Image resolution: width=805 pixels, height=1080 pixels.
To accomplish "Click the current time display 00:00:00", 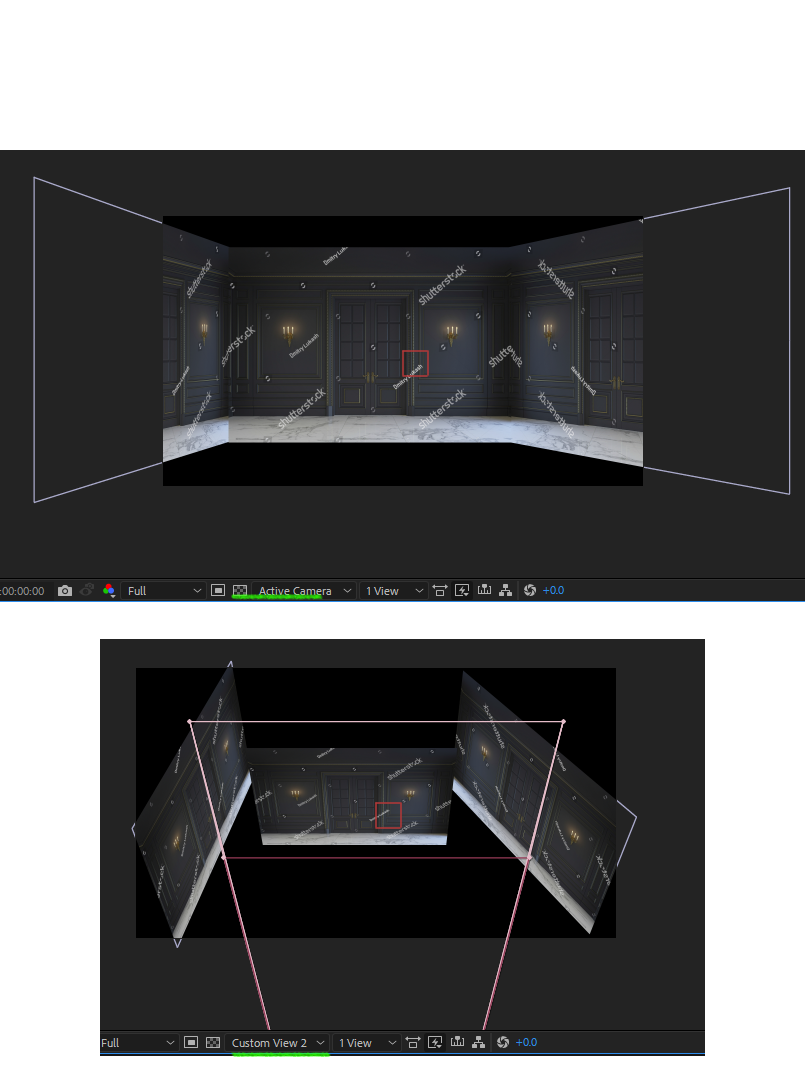I will [x=22, y=591].
